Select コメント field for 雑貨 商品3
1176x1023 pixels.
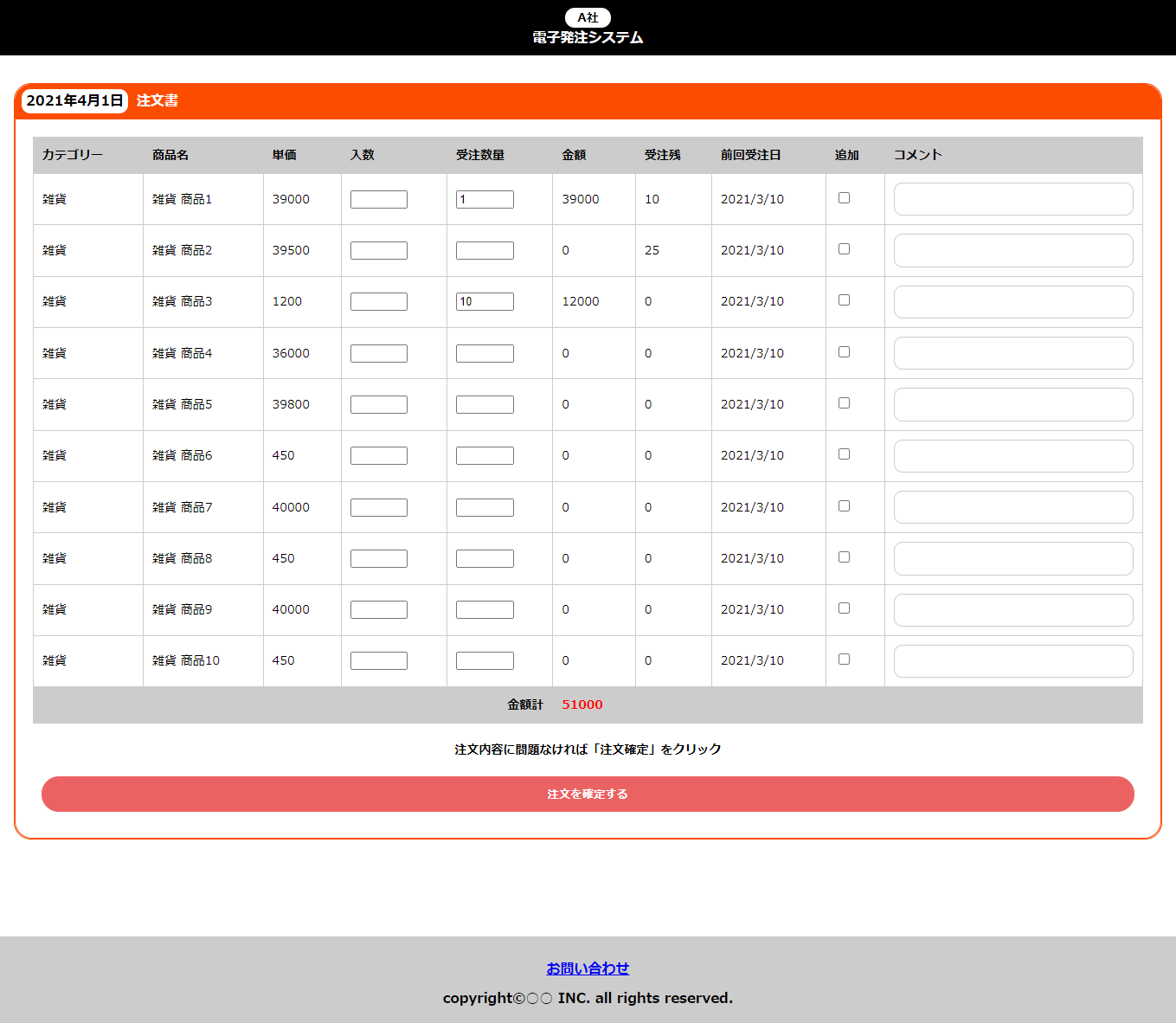1013,302
